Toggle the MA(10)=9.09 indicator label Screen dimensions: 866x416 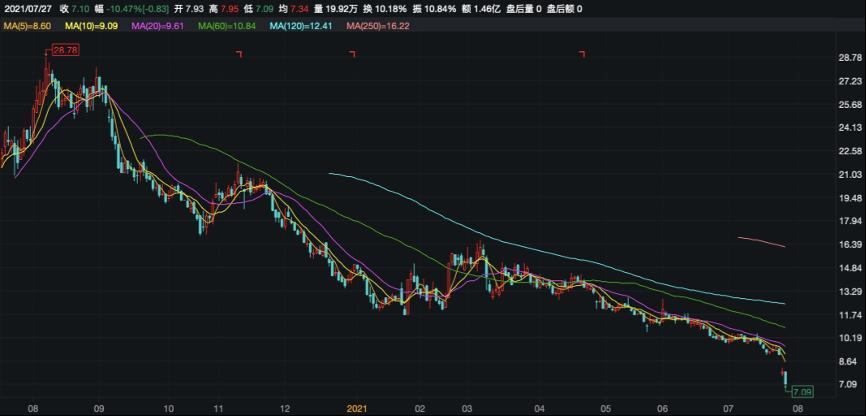tap(97, 24)
